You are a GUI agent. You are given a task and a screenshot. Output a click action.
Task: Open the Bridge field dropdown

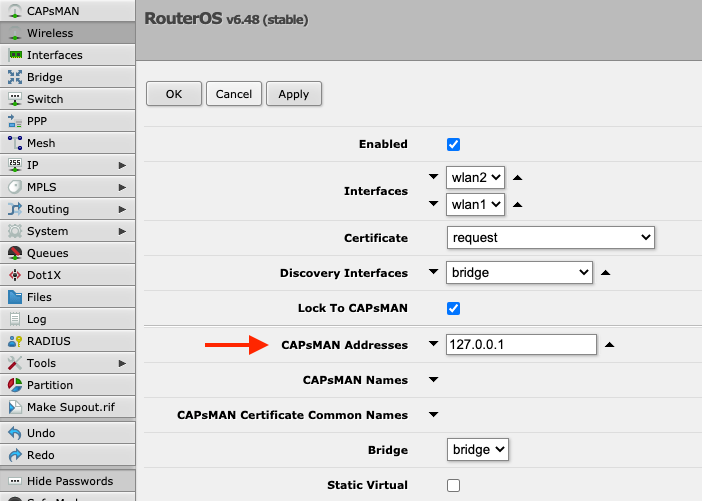pyautogui.click(x=478, y=449)
